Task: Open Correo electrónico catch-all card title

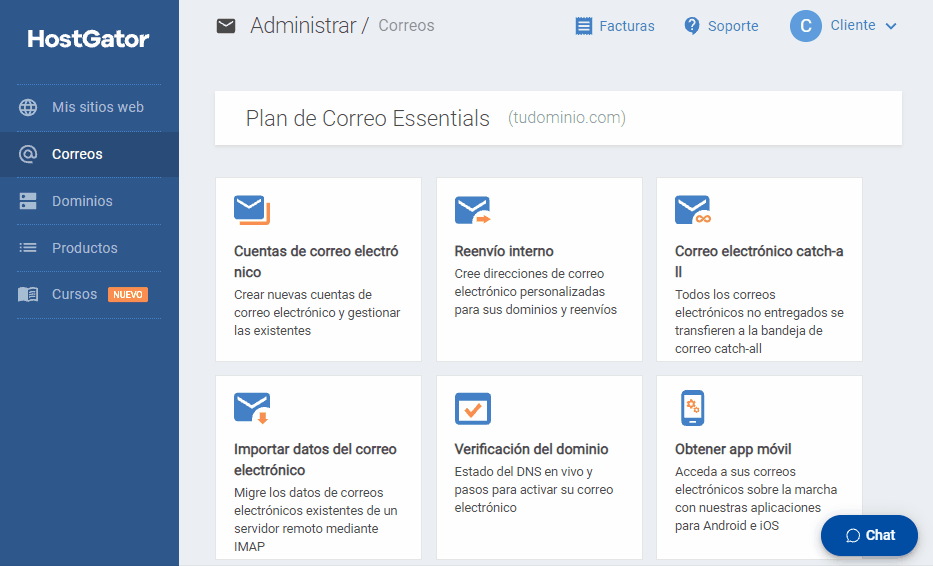Action: (759, 261)
